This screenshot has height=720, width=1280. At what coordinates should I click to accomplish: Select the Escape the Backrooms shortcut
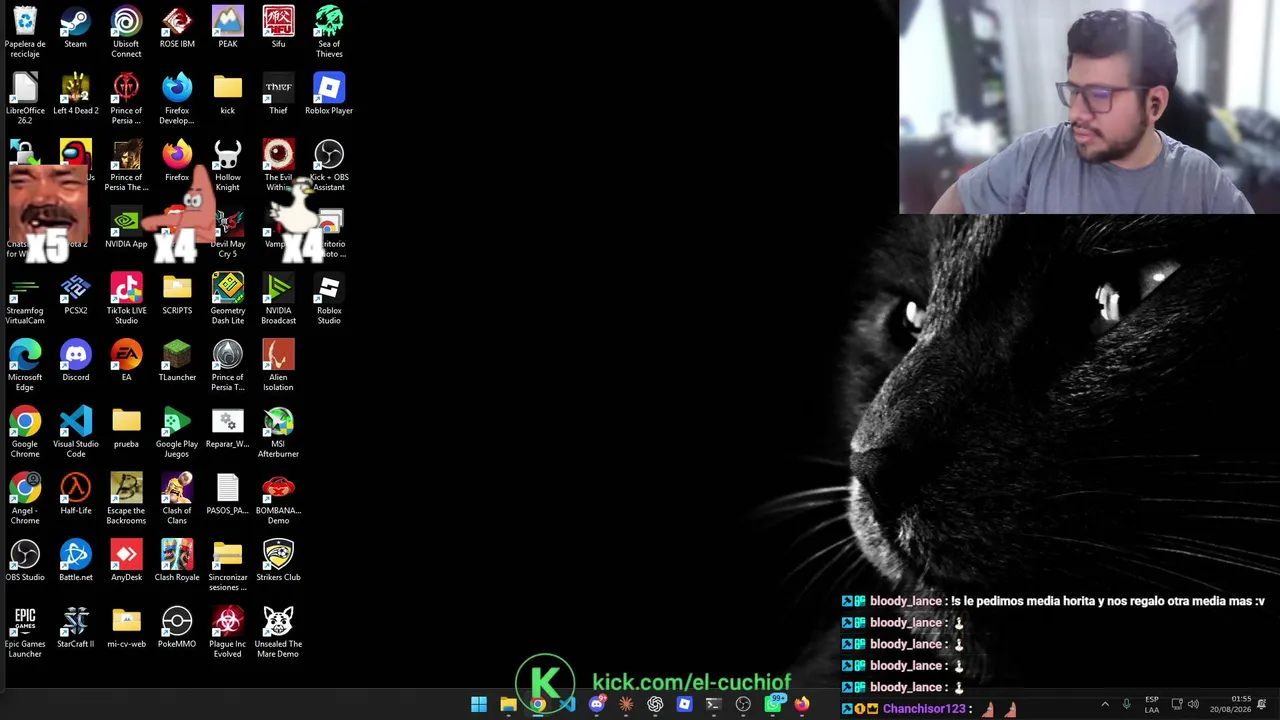(x=126, y=500)
